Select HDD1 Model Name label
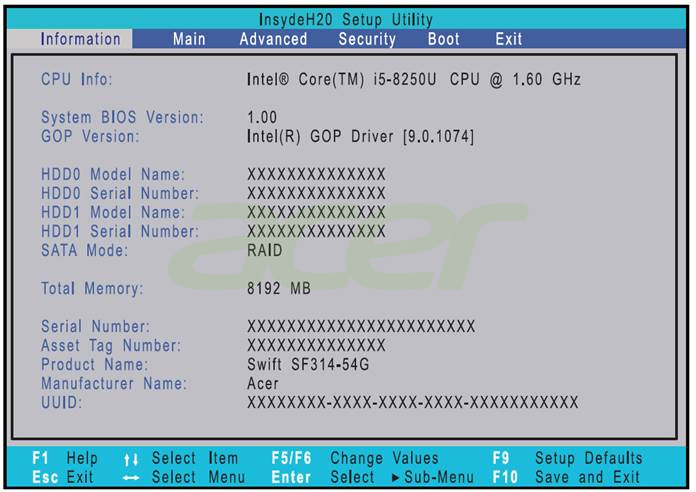Screen dimensions: 696x492 click(x=113, y=212)
